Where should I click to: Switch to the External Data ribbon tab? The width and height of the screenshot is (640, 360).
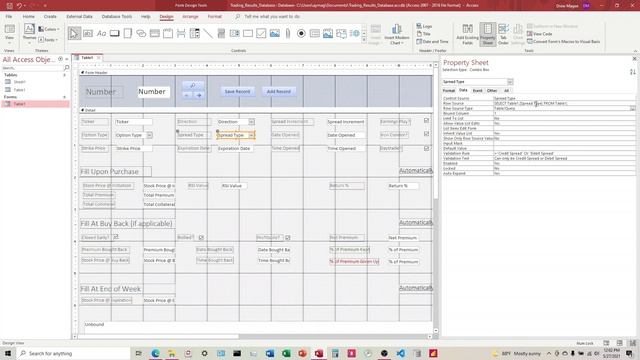coord(79,16)
